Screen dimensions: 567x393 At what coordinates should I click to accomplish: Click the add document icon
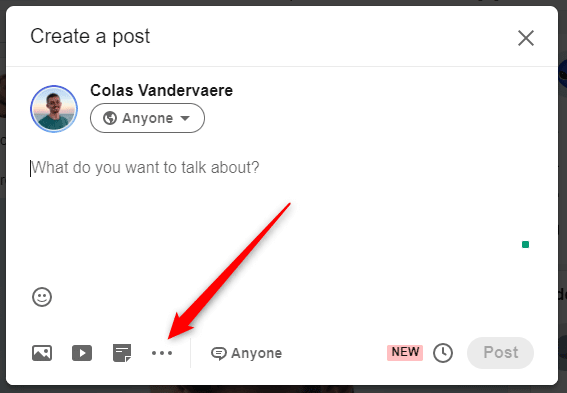122,353
